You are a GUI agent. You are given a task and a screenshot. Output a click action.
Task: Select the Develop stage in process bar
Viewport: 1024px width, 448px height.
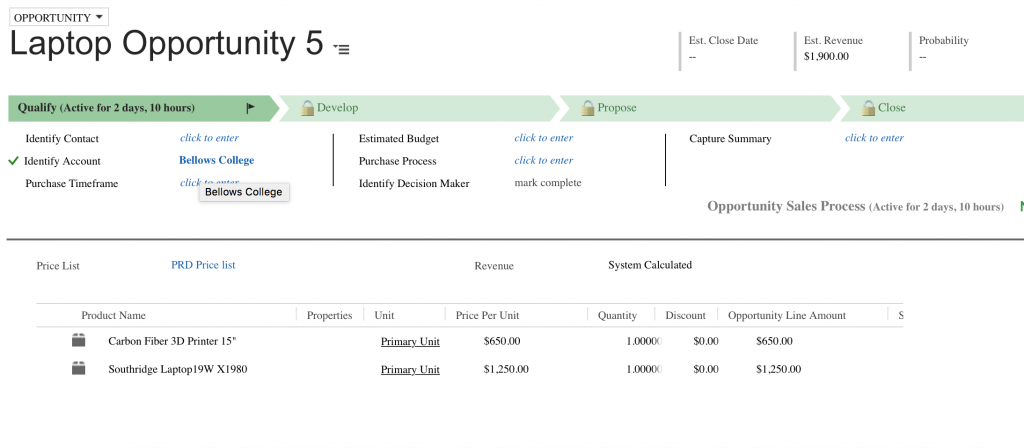tap(338, 108)
